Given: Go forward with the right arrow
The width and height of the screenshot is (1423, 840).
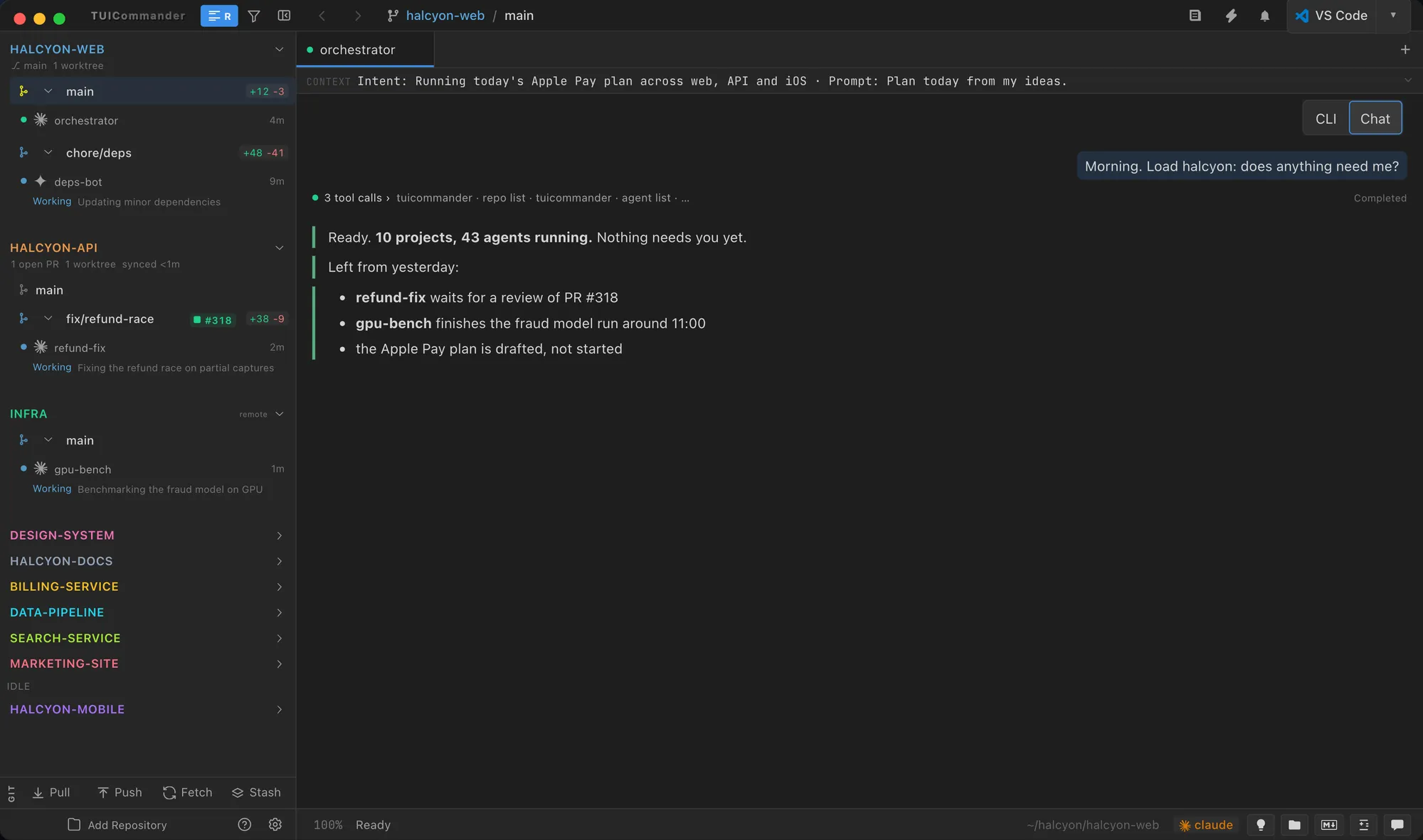Looking at the screenshot, I should 357,16.
